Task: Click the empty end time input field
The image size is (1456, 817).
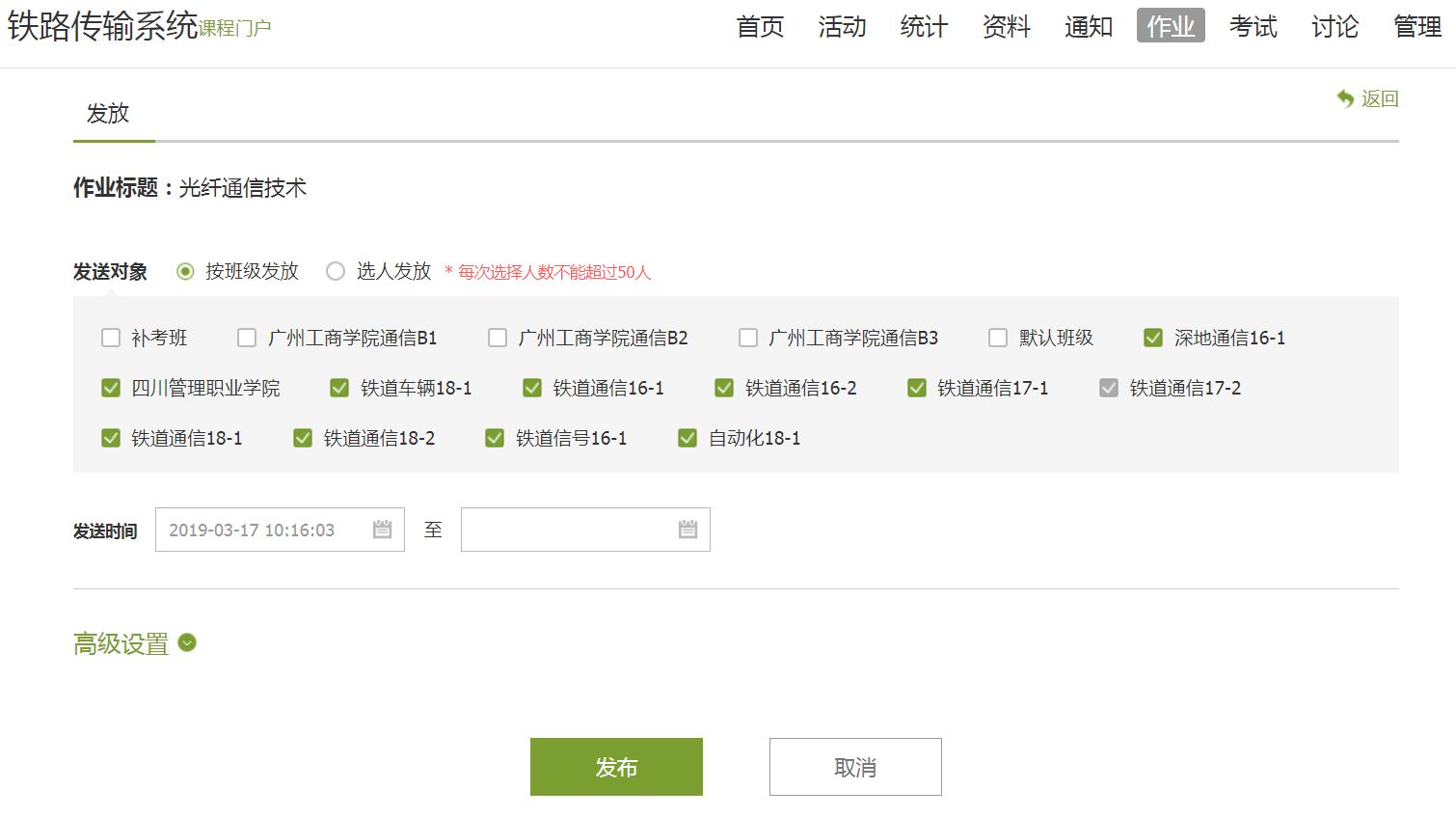Action: (585, 530)
